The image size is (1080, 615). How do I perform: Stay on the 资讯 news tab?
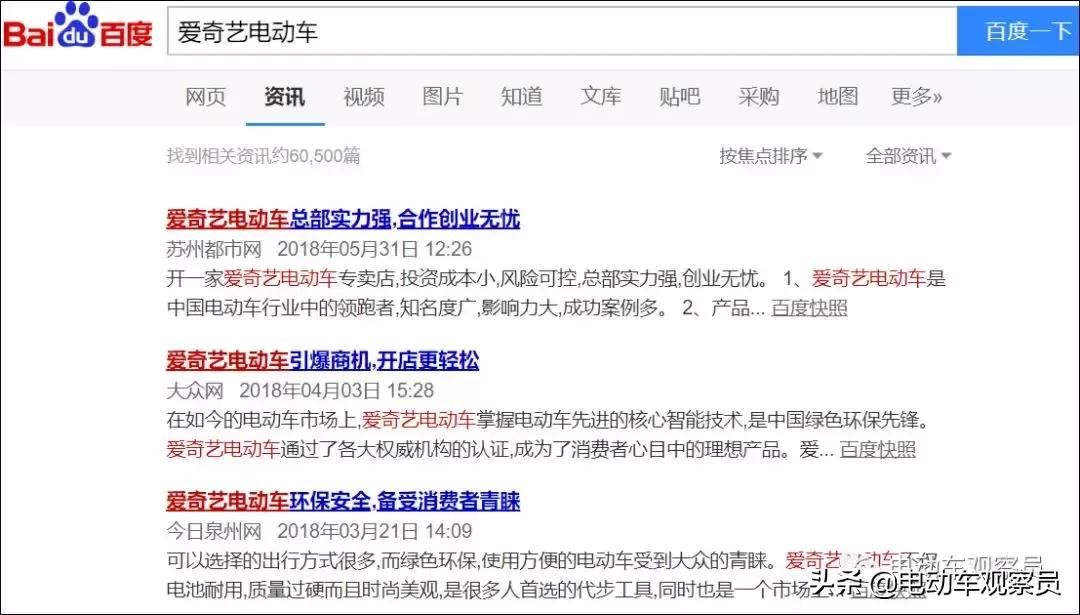285,97
